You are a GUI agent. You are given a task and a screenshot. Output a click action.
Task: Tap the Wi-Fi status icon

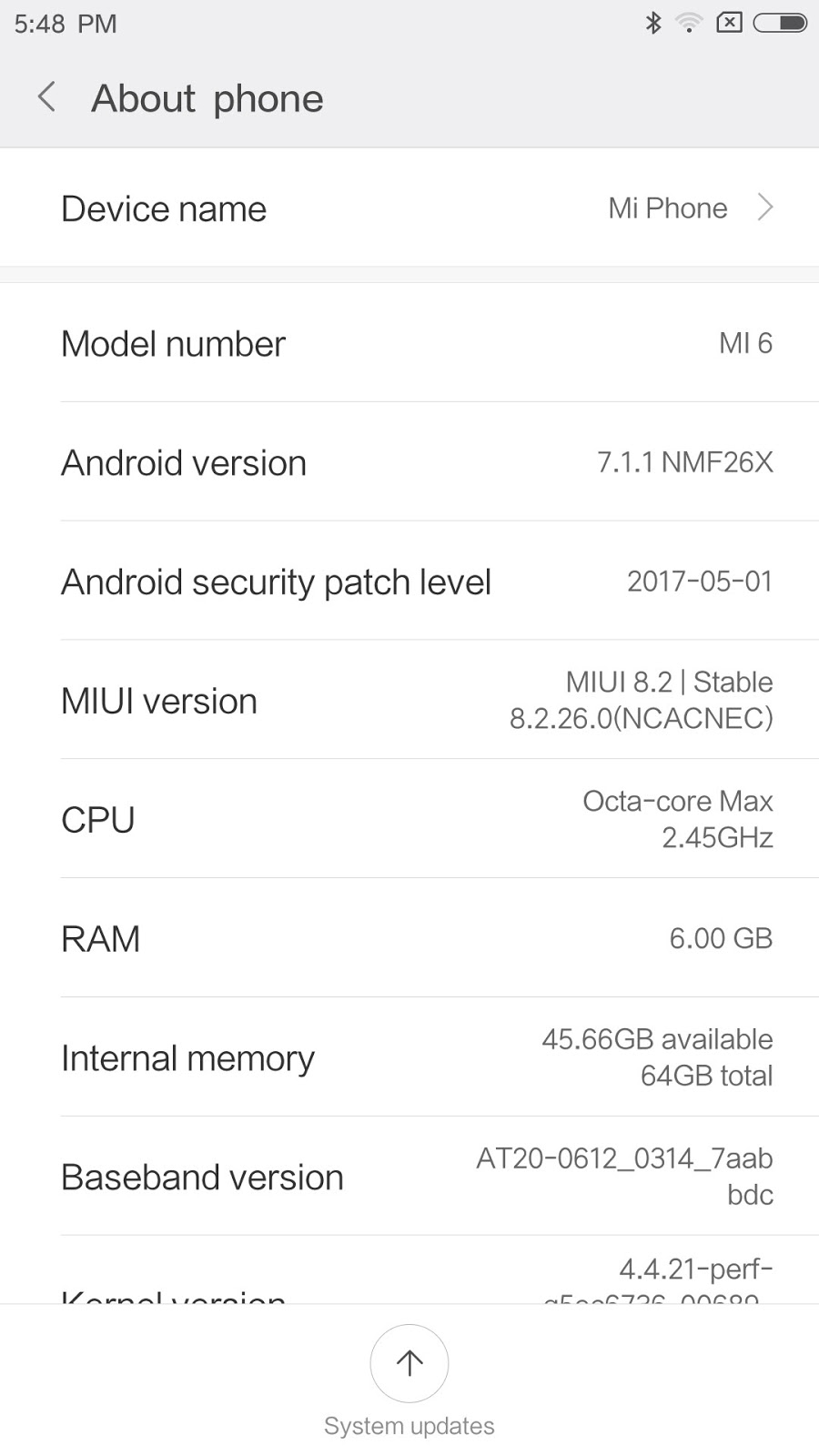pos(689,23)
